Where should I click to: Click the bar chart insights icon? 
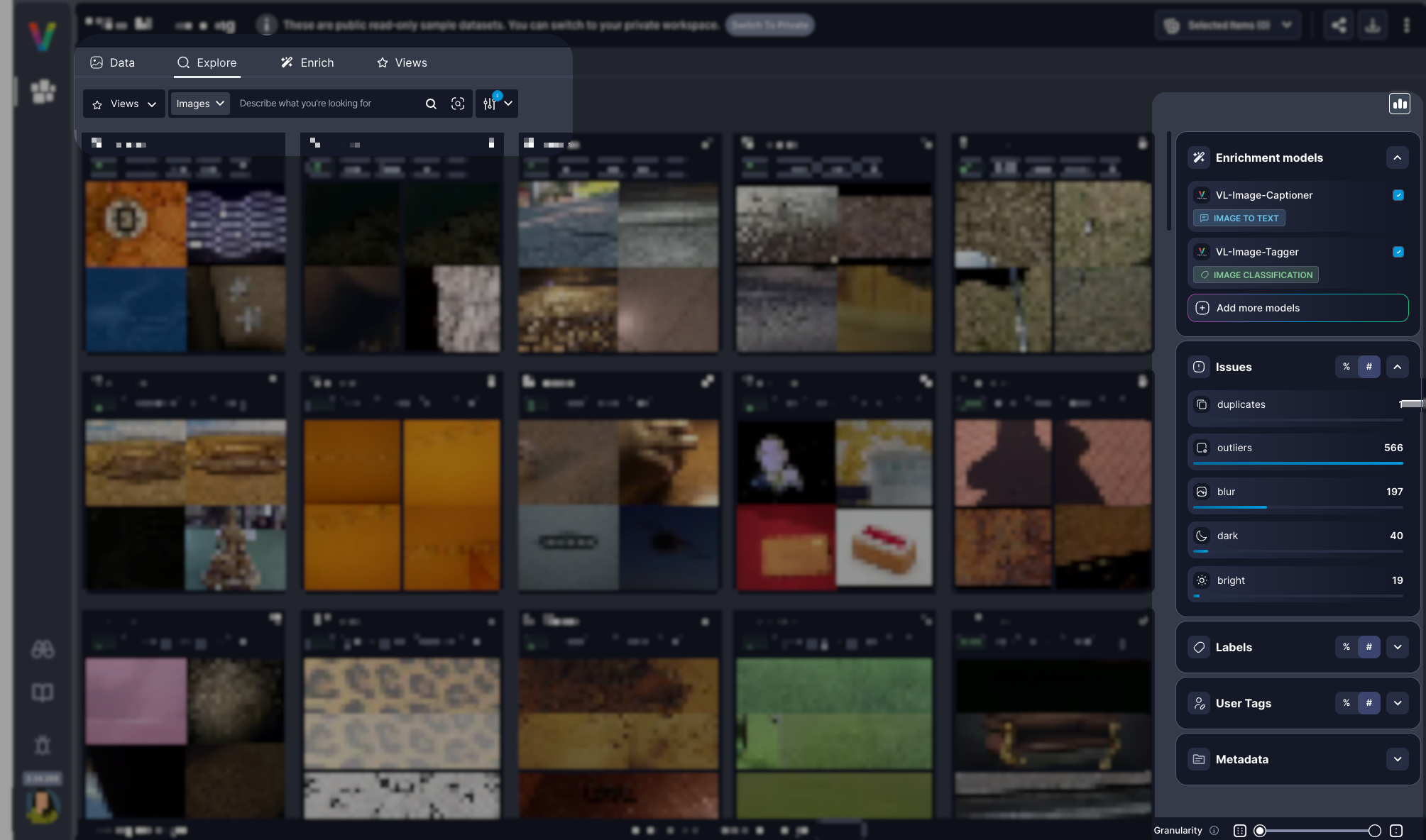click(1399, 104)
